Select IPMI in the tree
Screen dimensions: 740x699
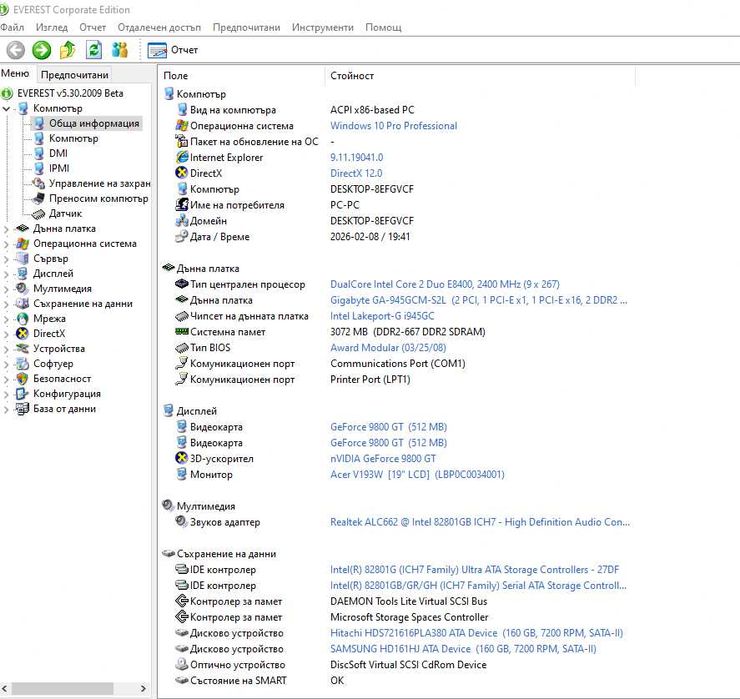[x=59, y=168]
